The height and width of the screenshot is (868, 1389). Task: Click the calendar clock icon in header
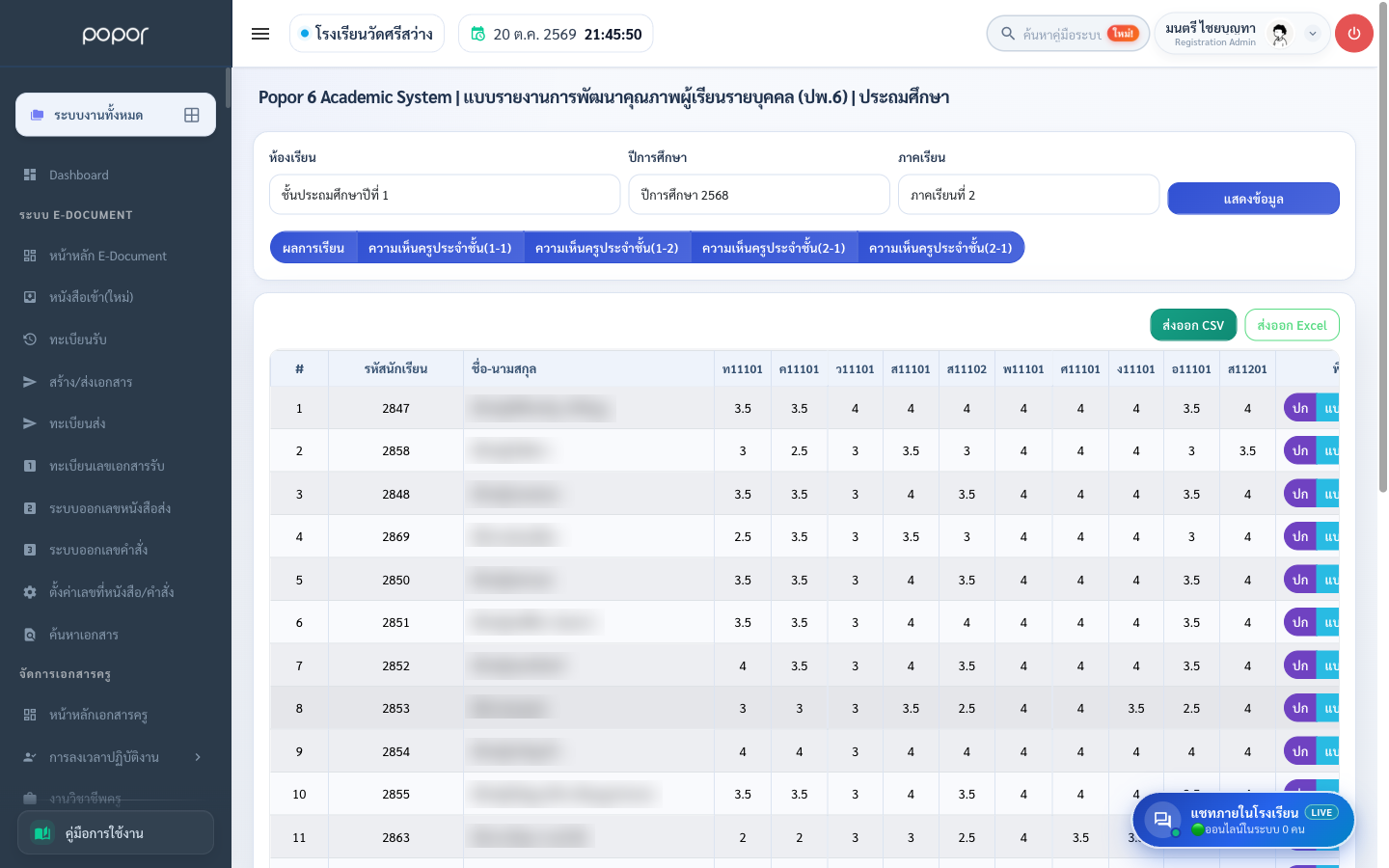[x=477, y=34]
